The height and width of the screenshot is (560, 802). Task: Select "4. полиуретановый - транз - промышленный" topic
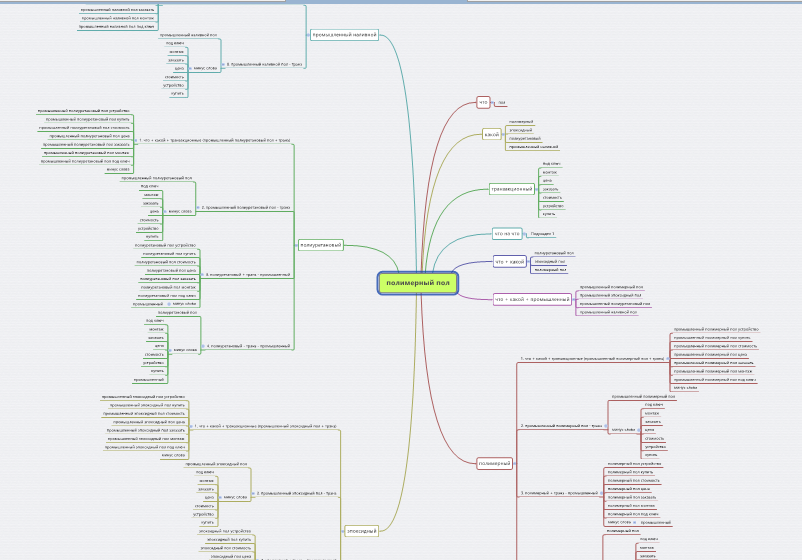247,346
